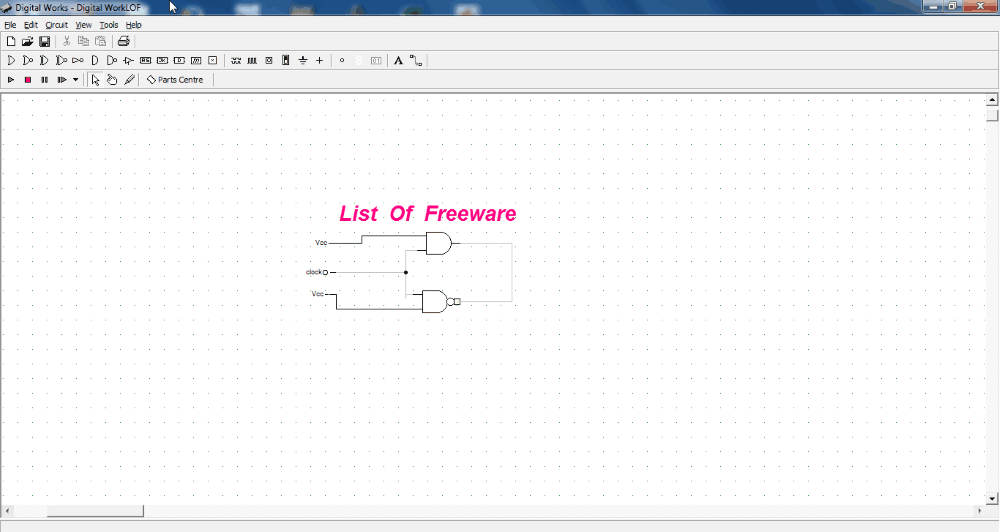
Task: Select the 'List Of Freeware' text annotation
Action: [x=427, y=213]
